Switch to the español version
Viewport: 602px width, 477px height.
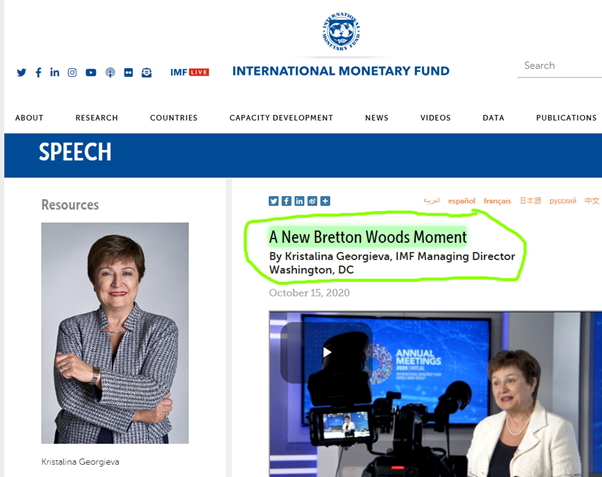461,201
